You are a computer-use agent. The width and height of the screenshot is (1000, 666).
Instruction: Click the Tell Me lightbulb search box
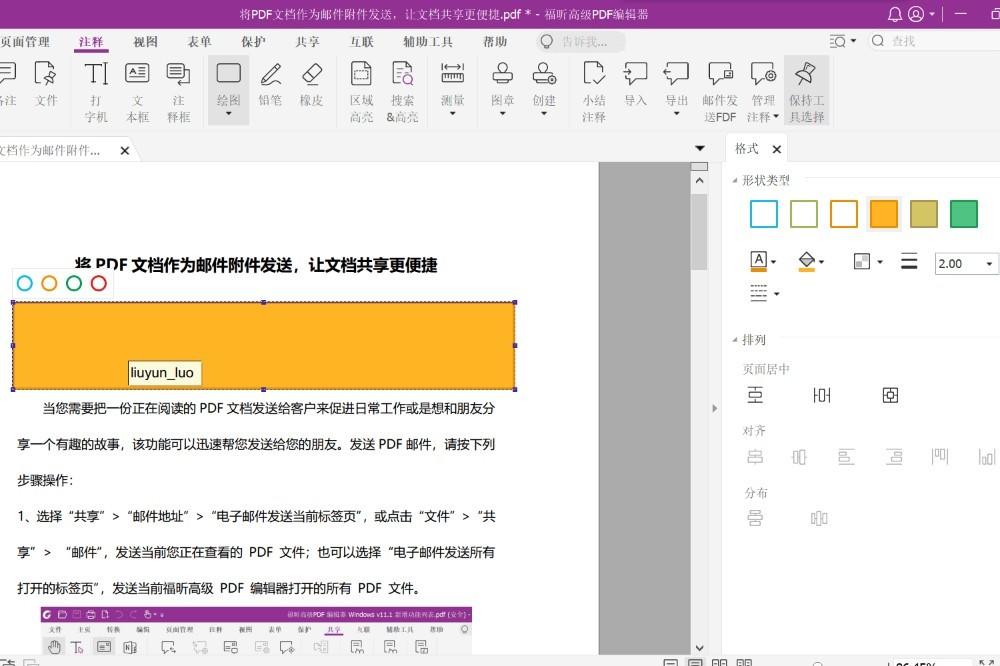pyautogui.click(x=581, y=41)
